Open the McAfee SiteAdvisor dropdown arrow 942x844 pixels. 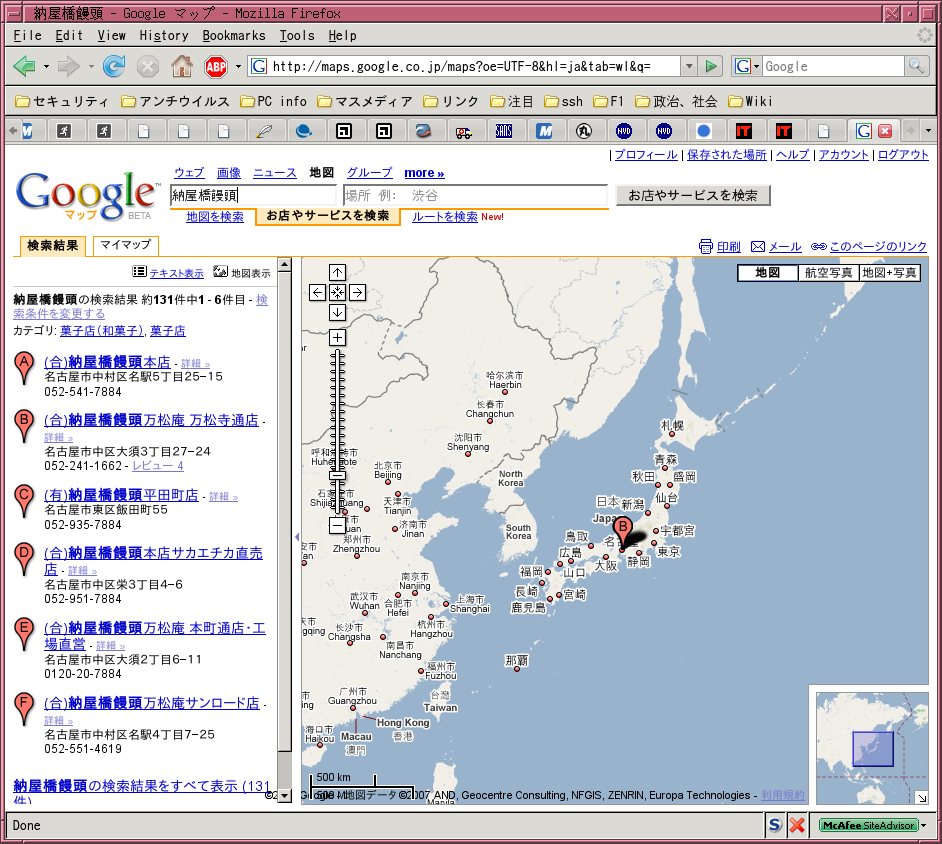[923, 825]
